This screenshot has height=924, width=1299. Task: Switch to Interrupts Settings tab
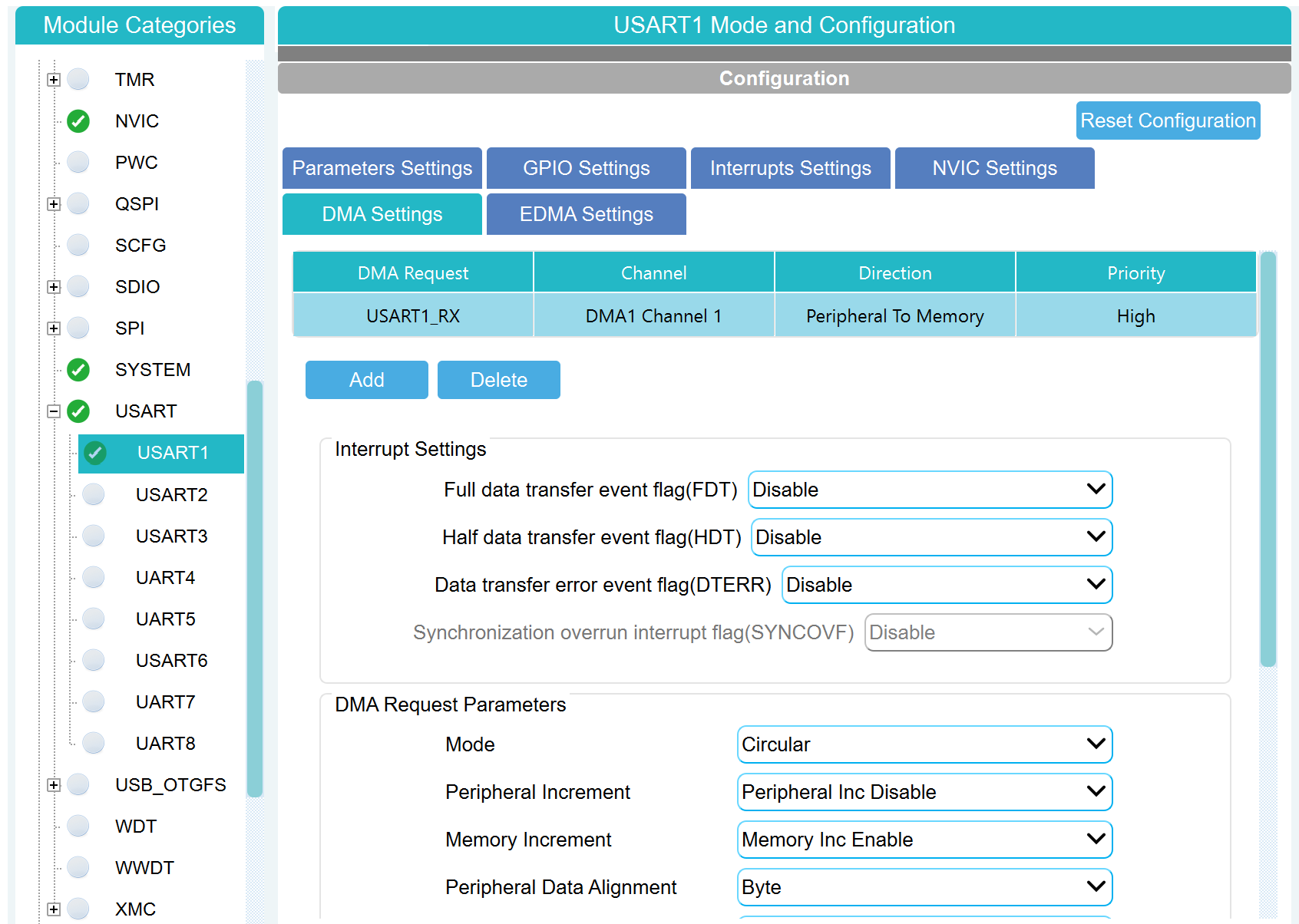pos(791,168)
